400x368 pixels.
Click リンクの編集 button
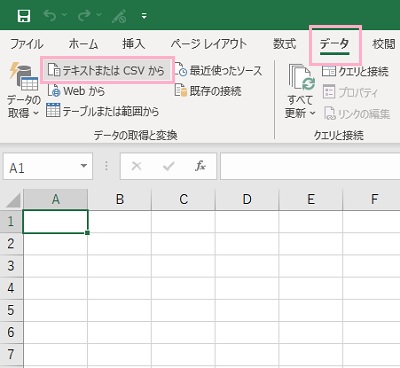click(x=357, y=114)
